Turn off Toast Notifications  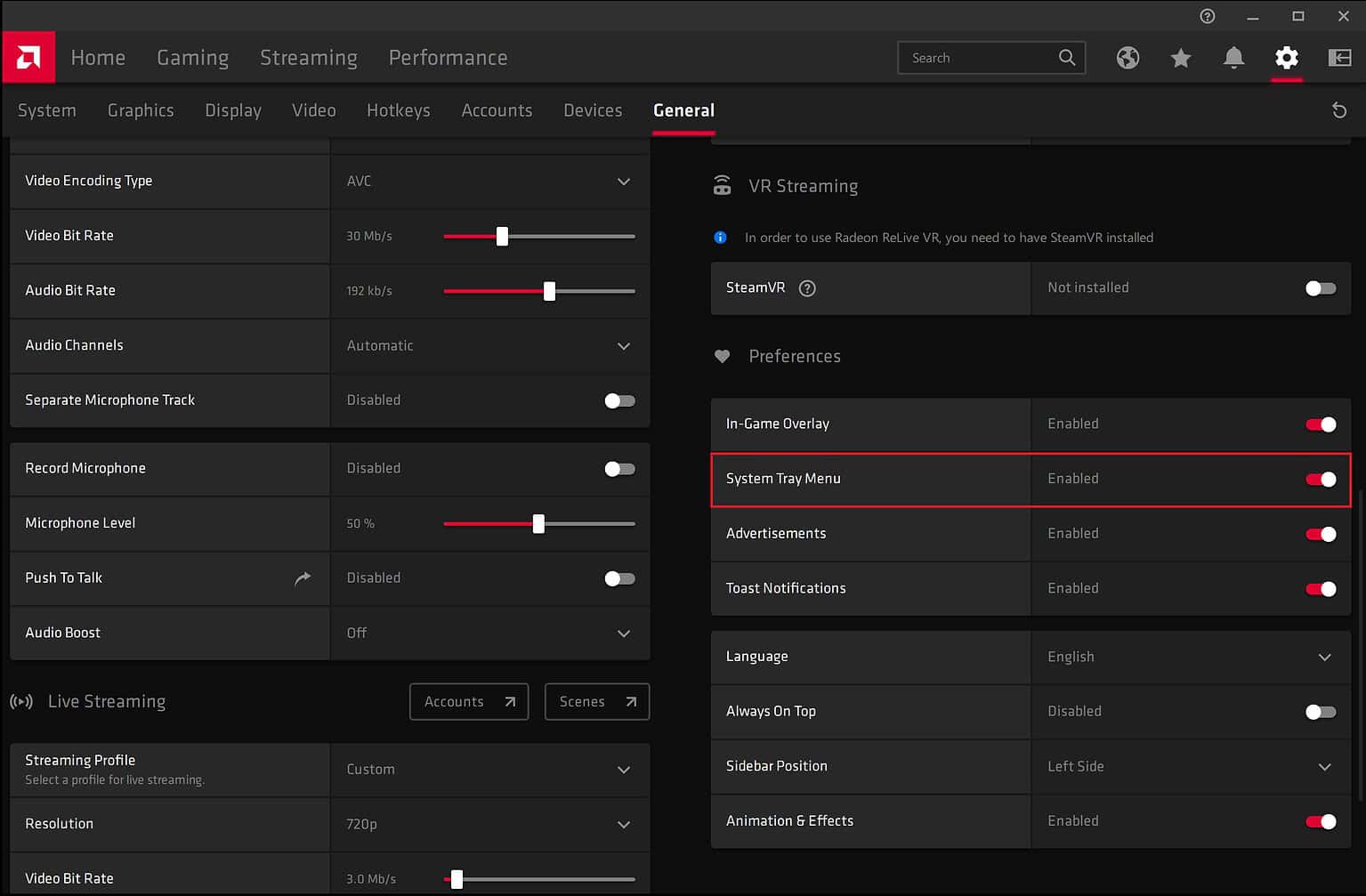tap(1320, 588)
